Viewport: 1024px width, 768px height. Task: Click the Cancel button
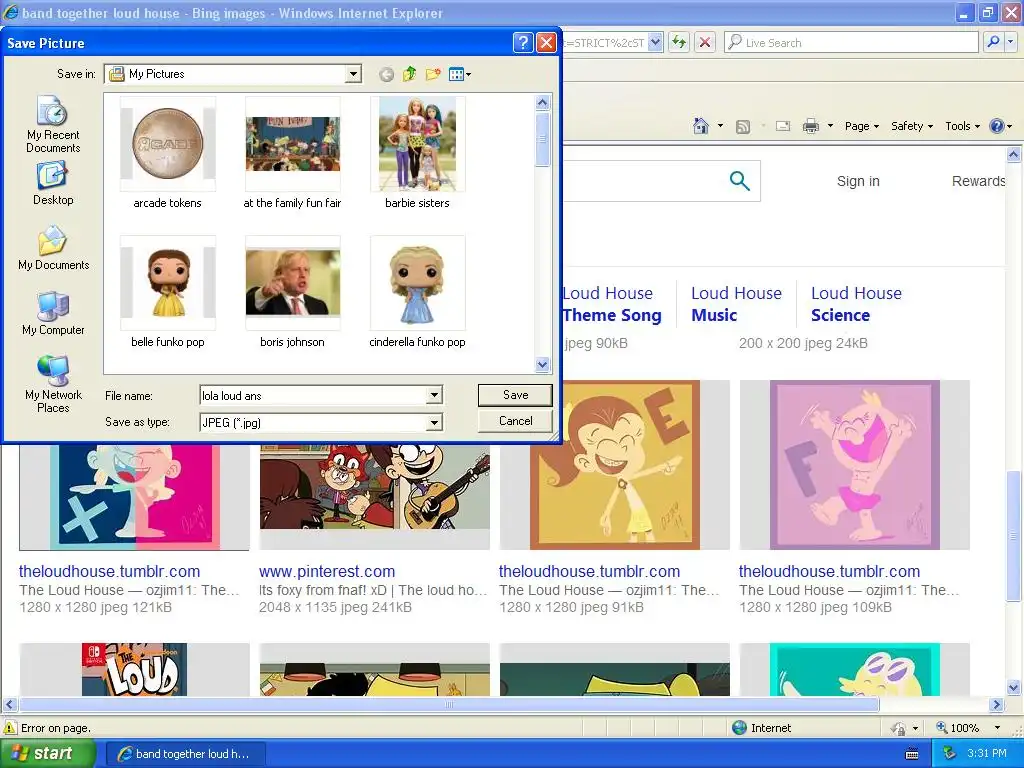(515, 421)
